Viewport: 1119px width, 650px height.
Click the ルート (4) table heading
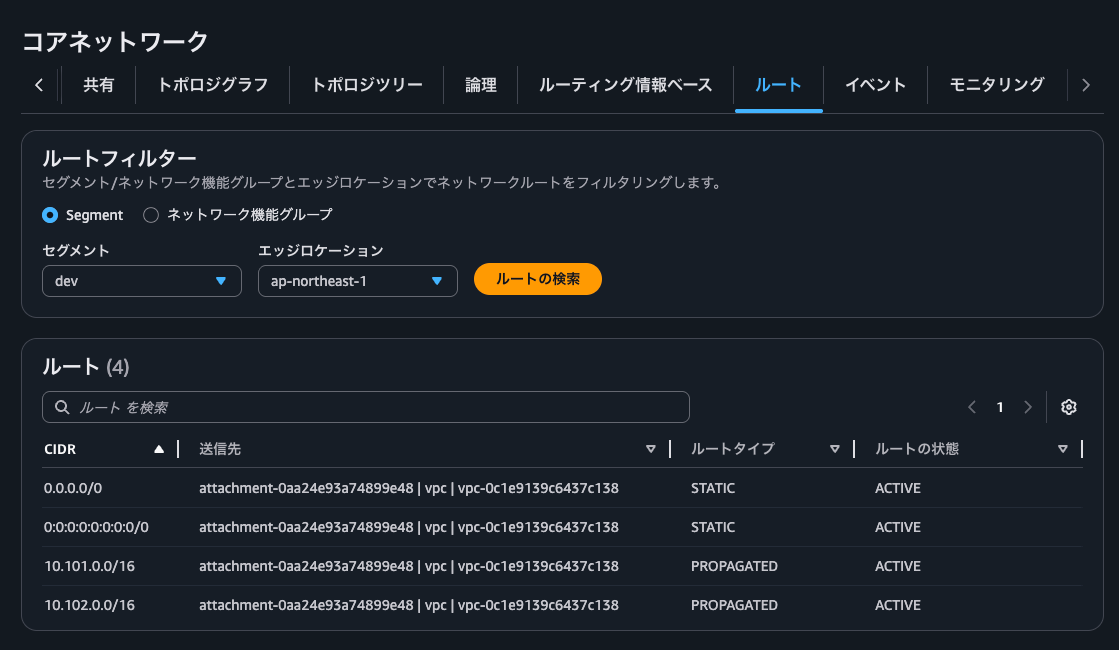(86, 367)
